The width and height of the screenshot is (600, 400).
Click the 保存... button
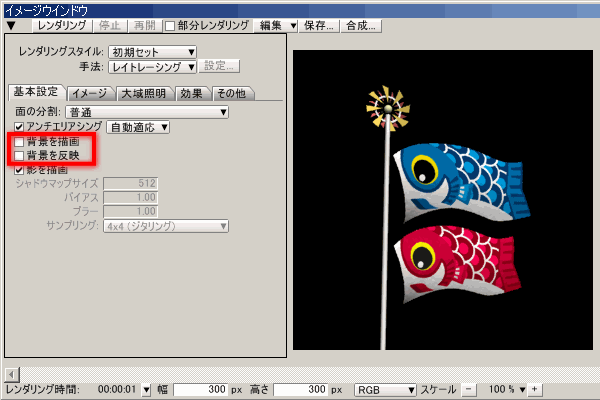[x=319, y=26]
